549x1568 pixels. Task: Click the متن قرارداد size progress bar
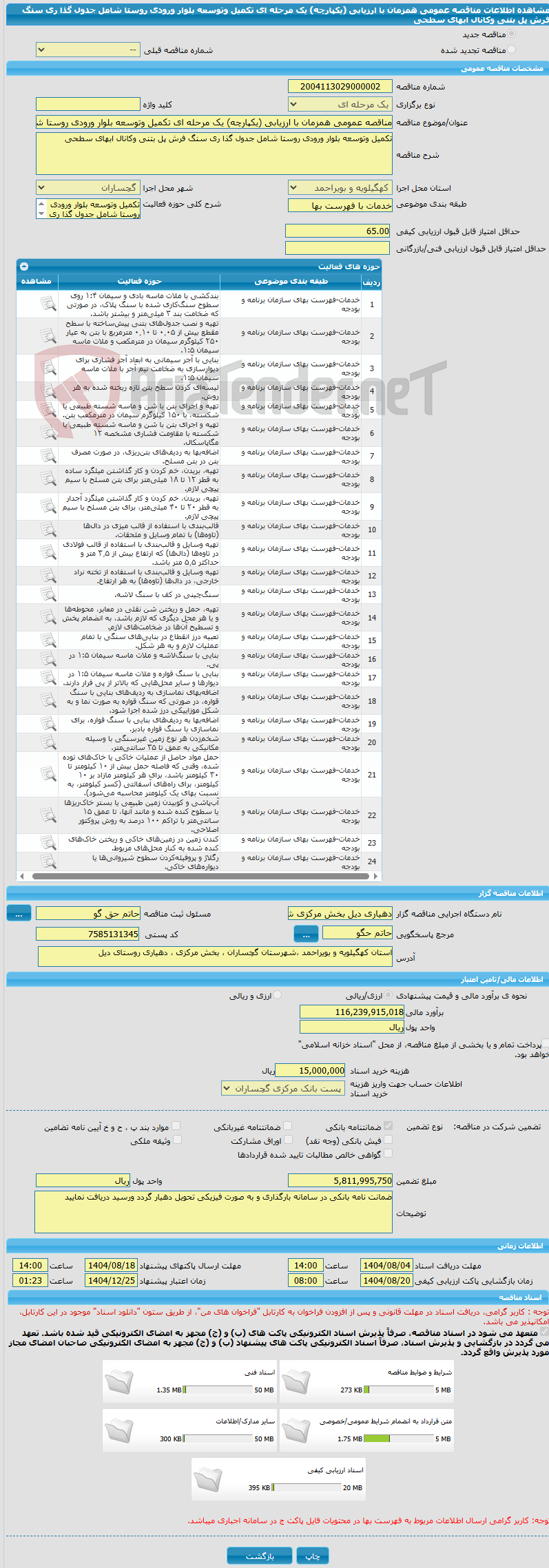pyautogui.click(x=398, y=1439)
